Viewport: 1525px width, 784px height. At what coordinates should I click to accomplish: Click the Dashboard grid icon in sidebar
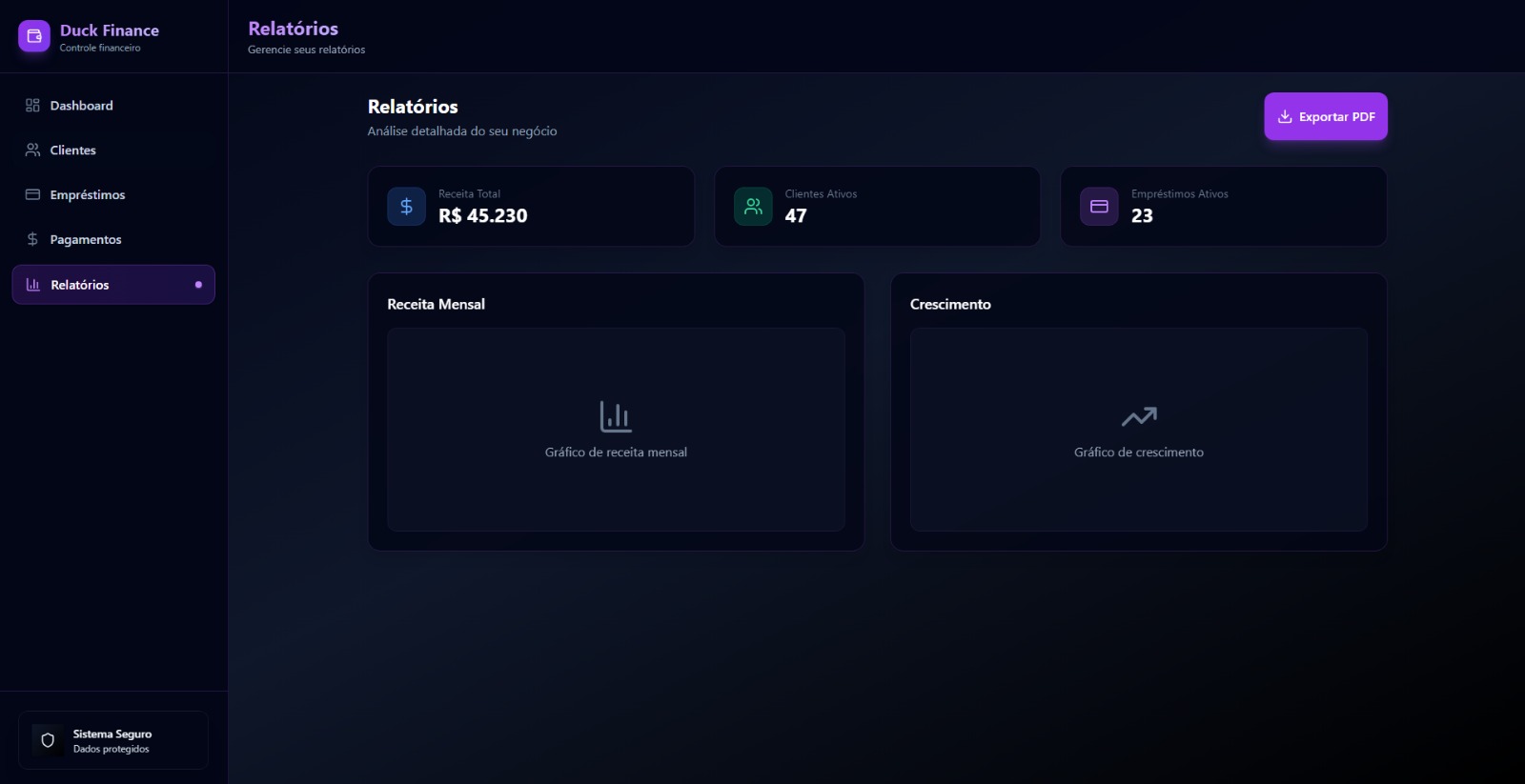[32, 106]
